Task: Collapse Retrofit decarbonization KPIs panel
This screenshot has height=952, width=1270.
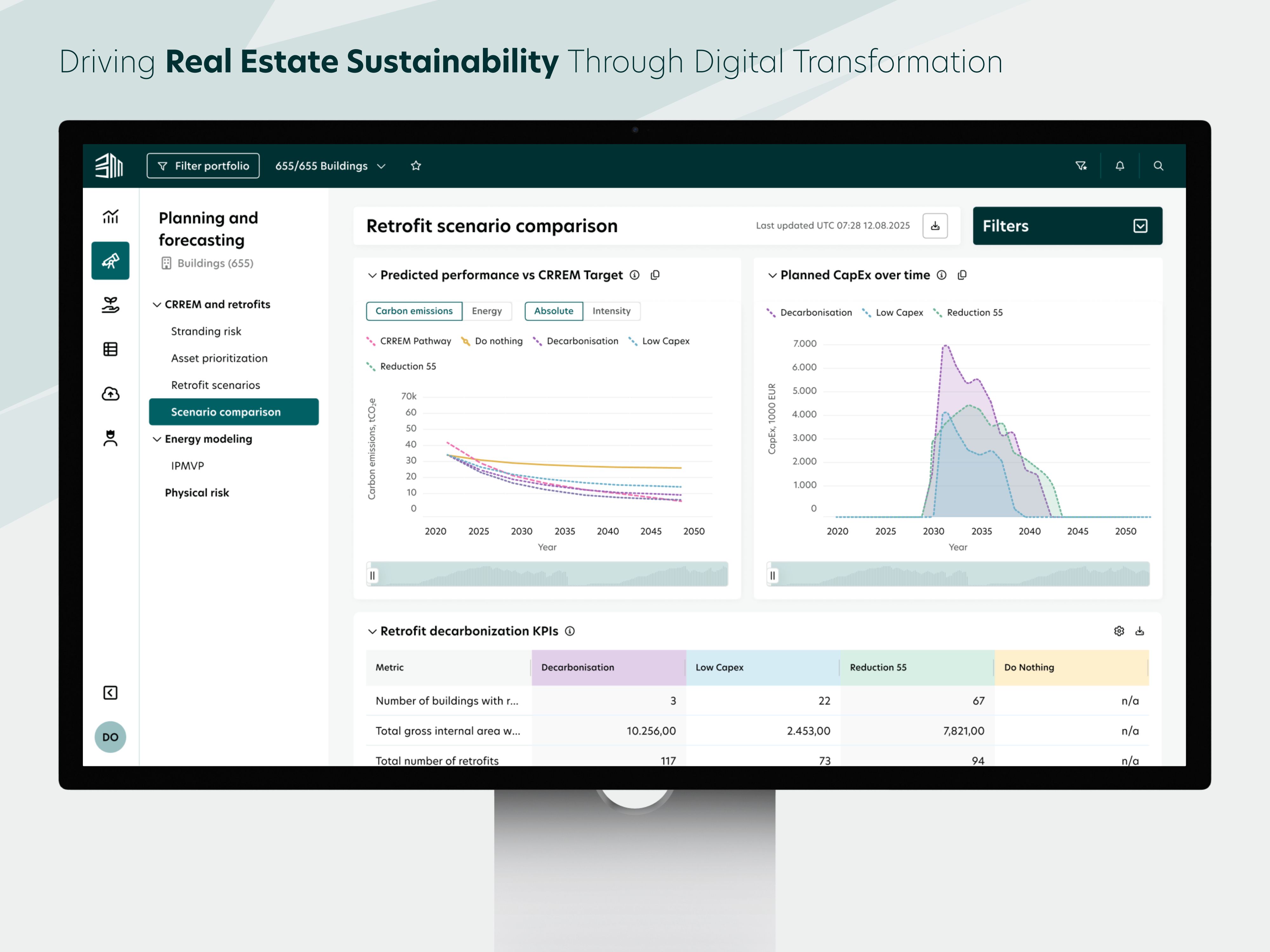Action: point(372,631)
